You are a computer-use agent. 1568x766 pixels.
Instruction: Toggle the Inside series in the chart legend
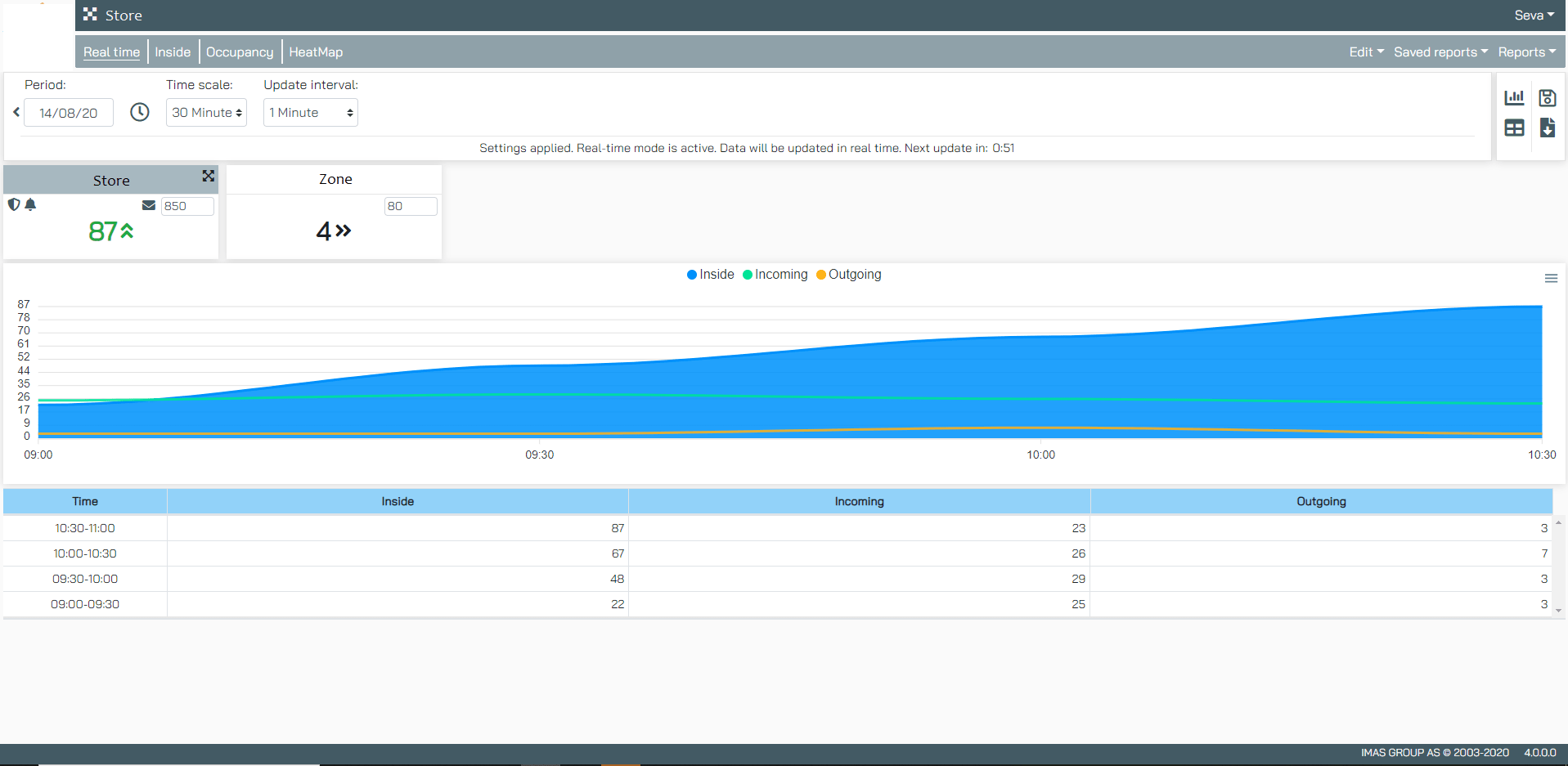[710, 274]
